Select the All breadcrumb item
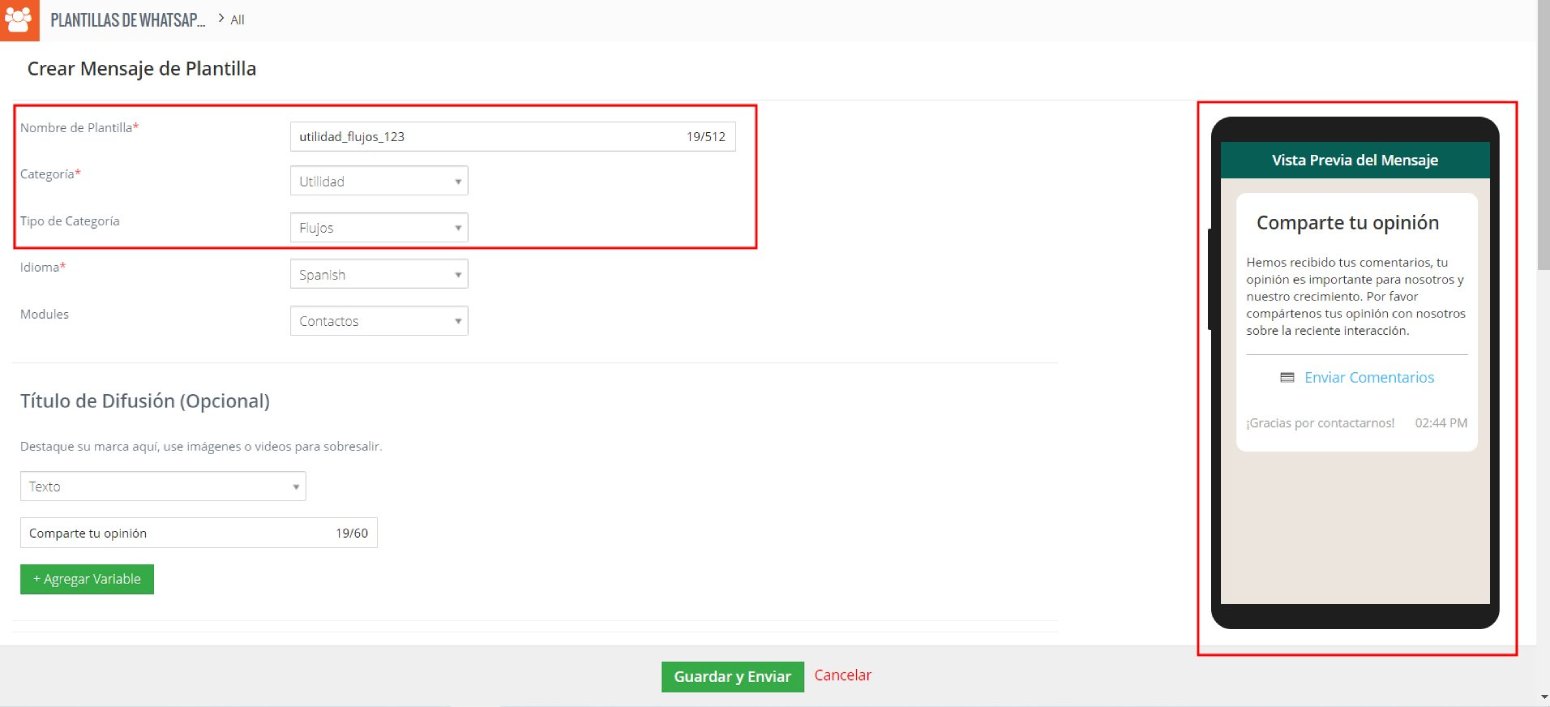The image size is (1550, 707). [237, 20]
